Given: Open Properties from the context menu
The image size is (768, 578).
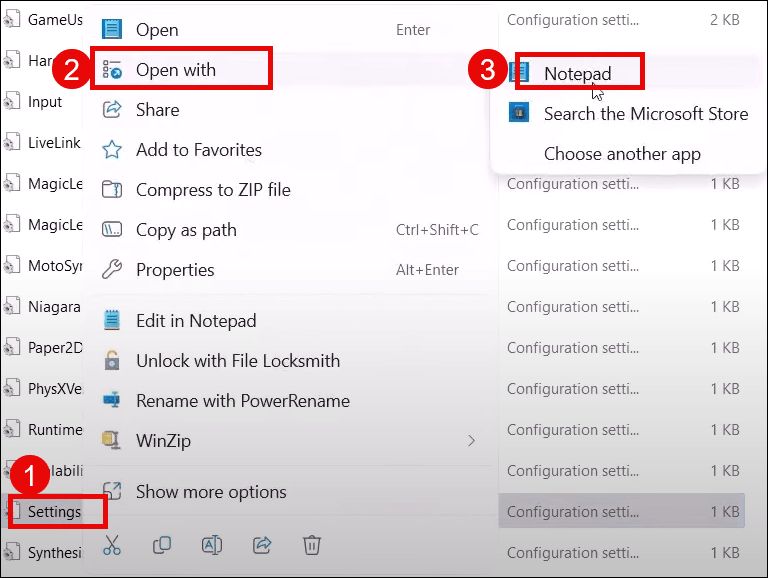Looking at the screenshot, I should point(175,270).
